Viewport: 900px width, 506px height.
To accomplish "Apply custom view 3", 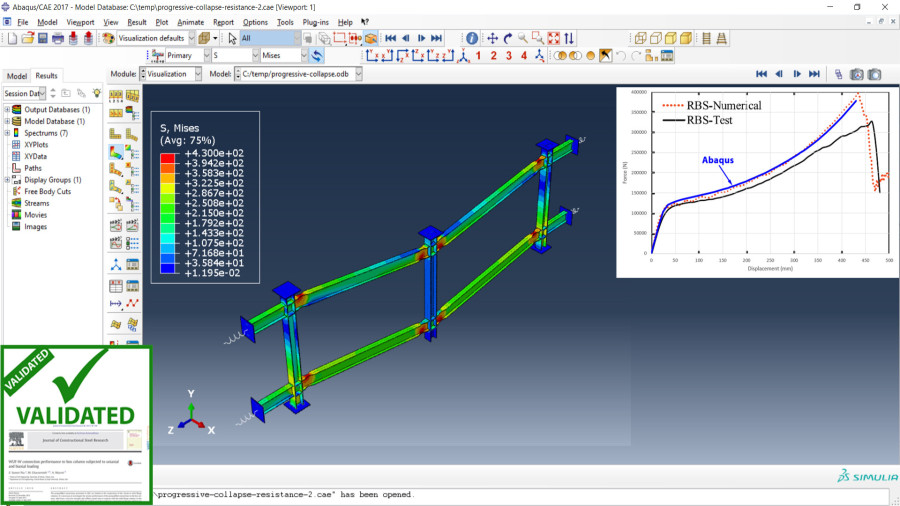I will [x=509, y=56].
